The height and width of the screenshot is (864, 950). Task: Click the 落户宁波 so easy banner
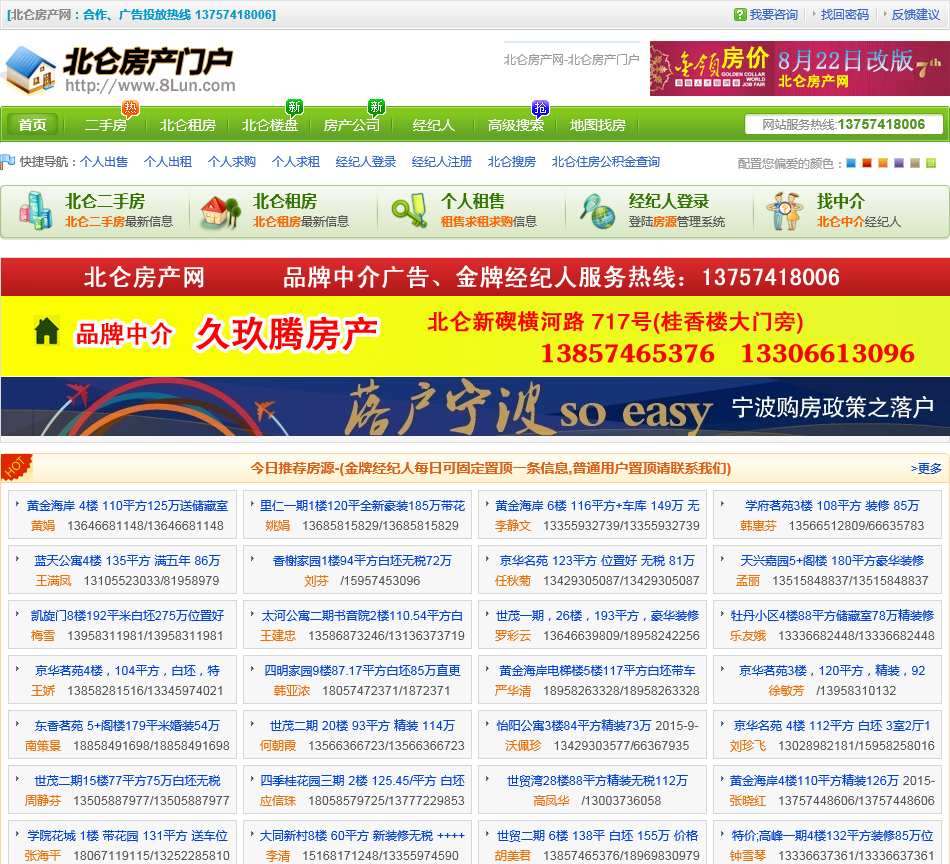(x=475, y=407)
